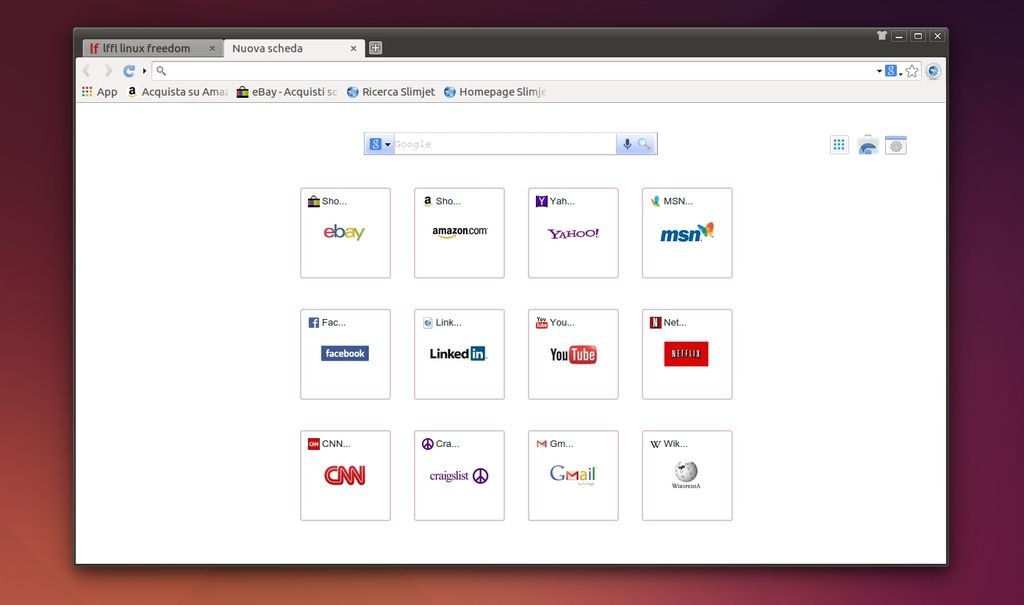The height and width of the screenshot is (605, 1024).
Task: Switch to the lffl linux freedom tab
Action: click(x=146, y=48)
